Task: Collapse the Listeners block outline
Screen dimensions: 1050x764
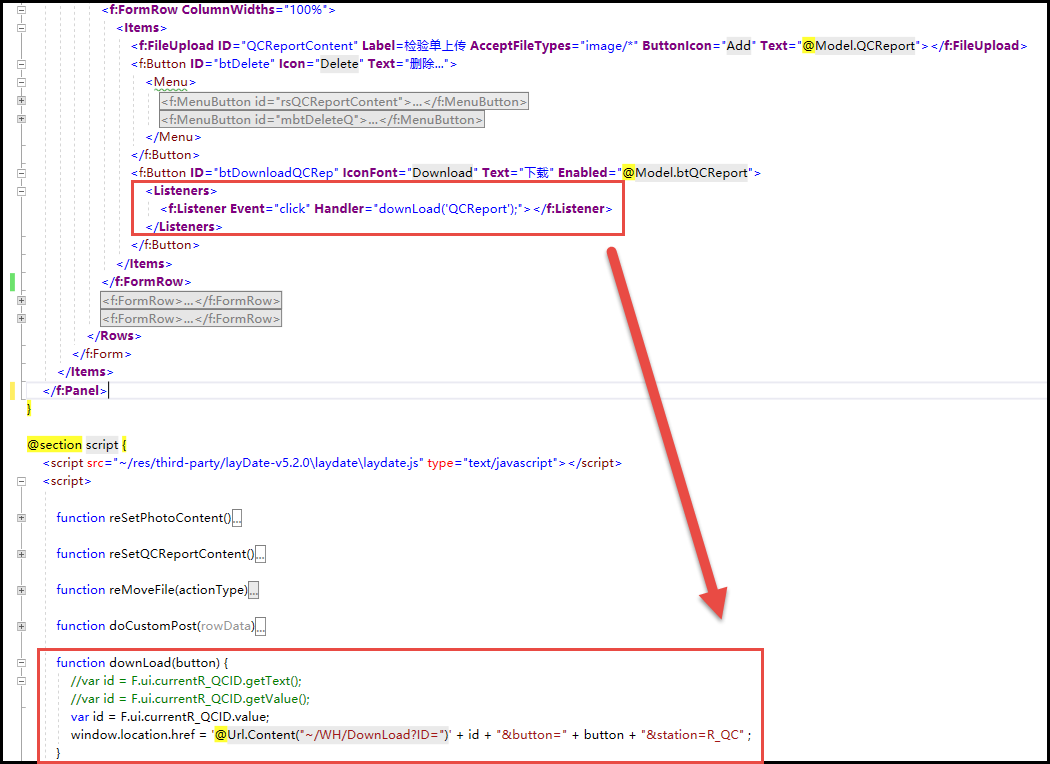Action: 21,191
